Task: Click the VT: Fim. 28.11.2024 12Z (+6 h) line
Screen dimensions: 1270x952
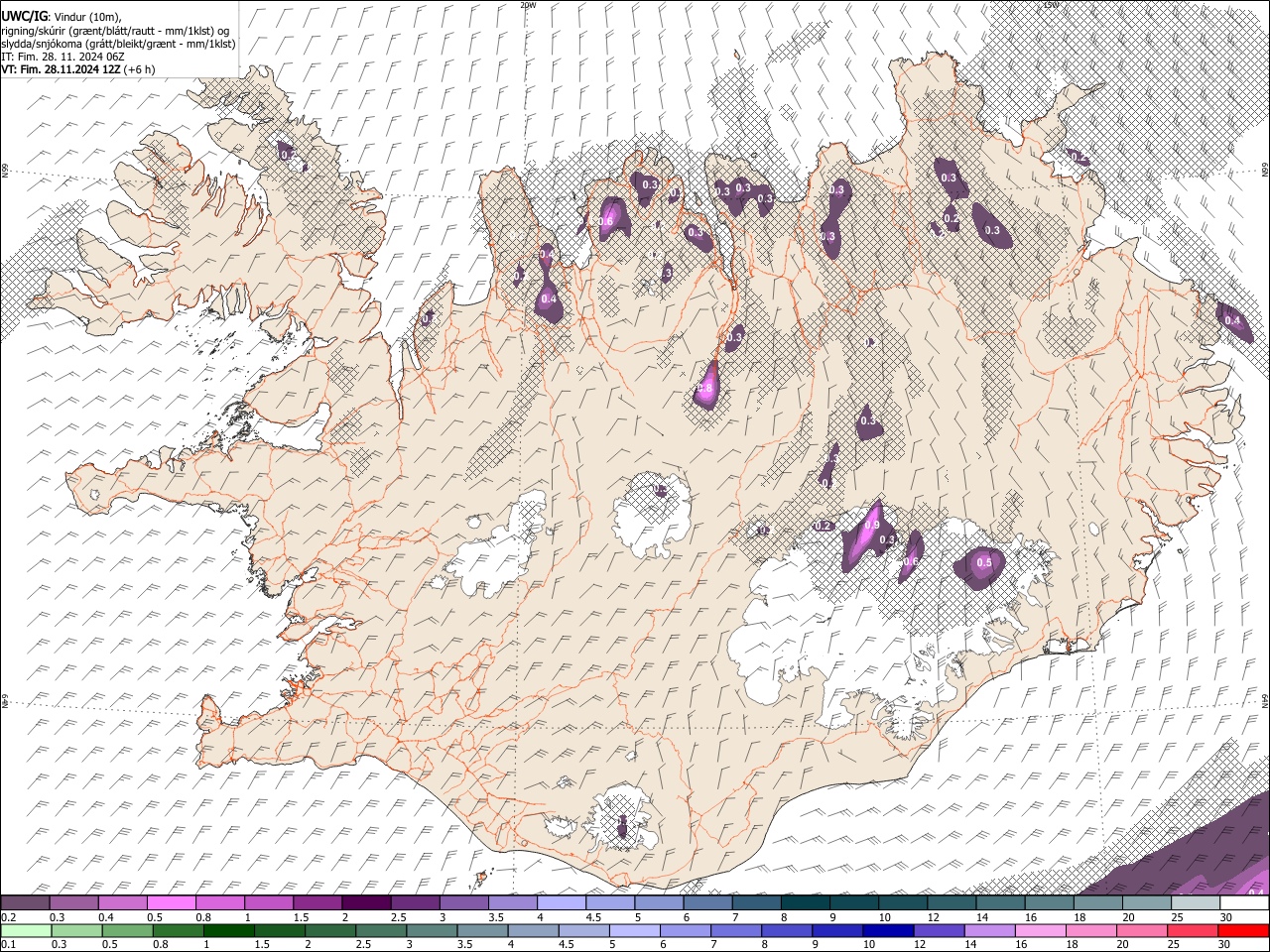Action: (78, 69)
